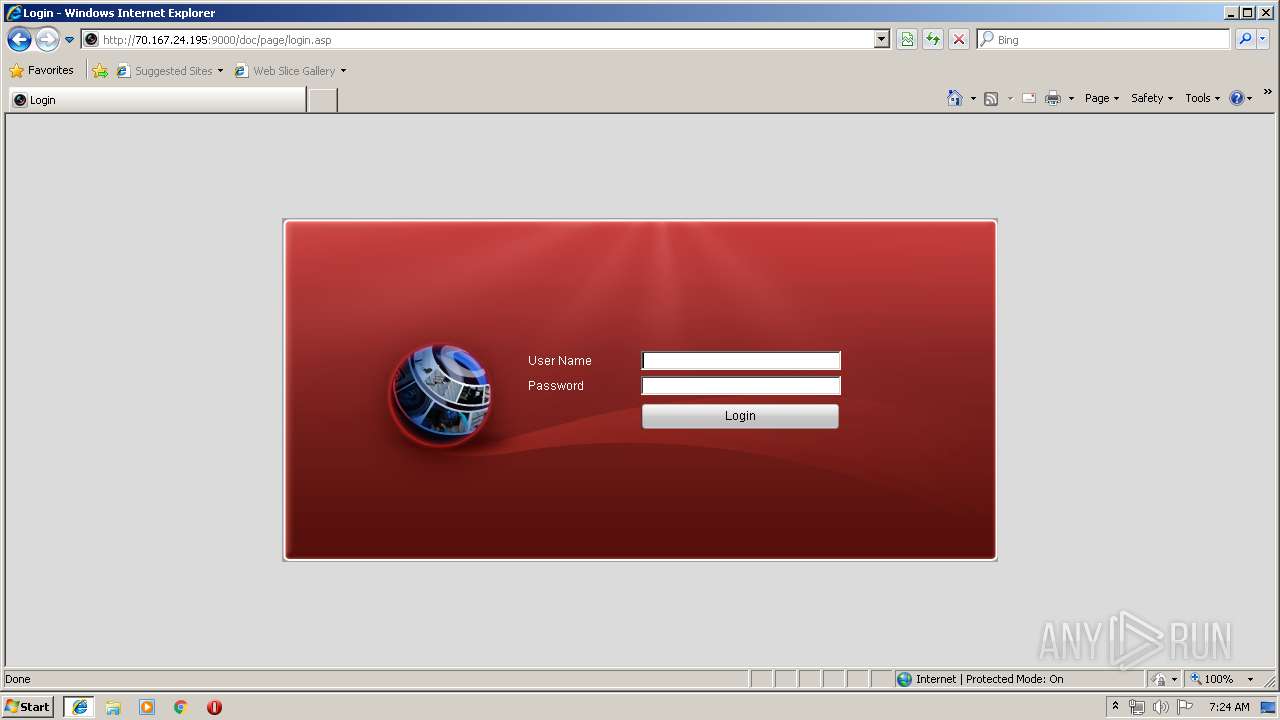
Task: Open the Favorites panel
Action: point(41,71)
